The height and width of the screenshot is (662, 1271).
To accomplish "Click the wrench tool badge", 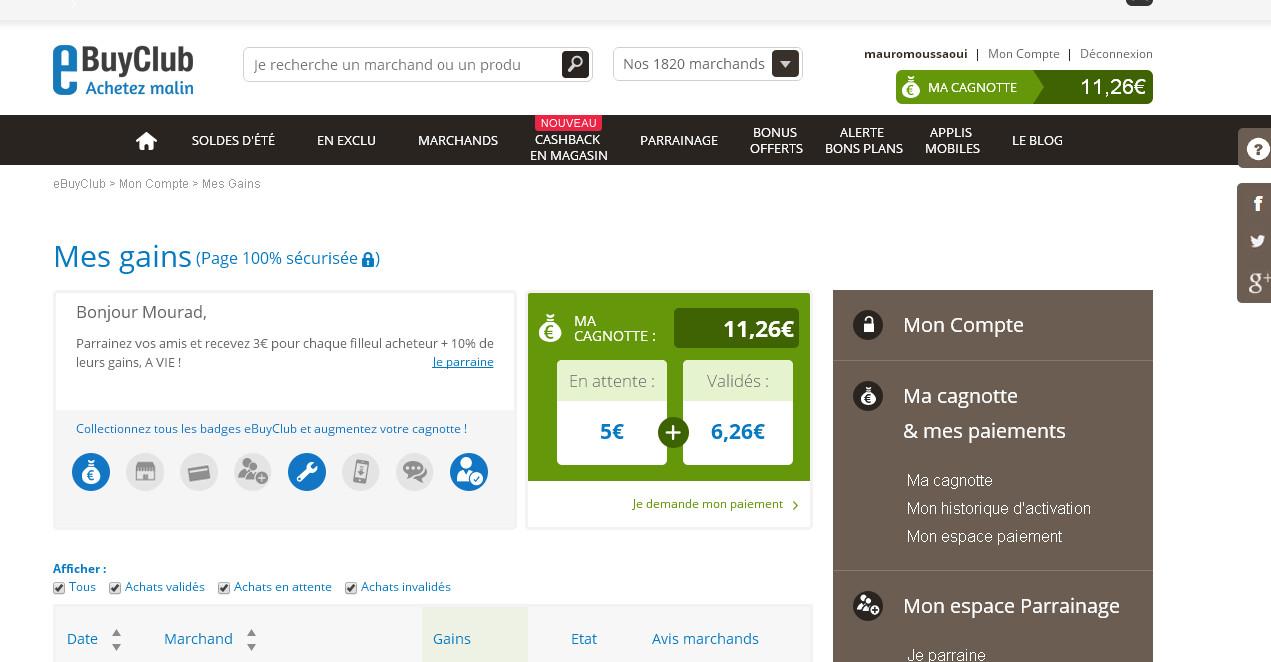I will pos(307,472).
